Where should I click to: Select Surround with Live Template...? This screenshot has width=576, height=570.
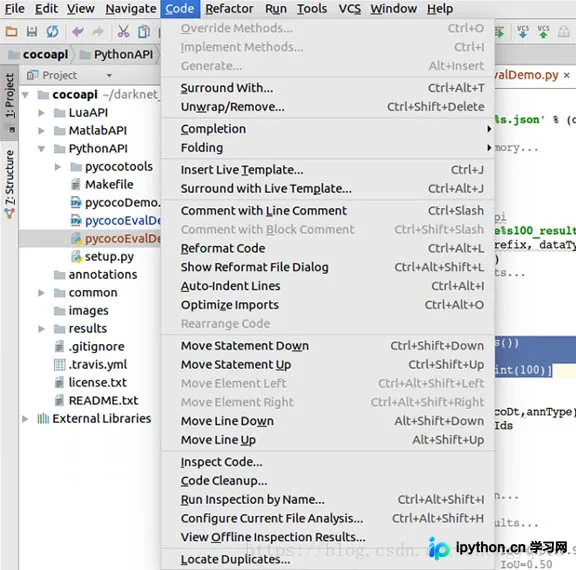[x=327, y=189]
